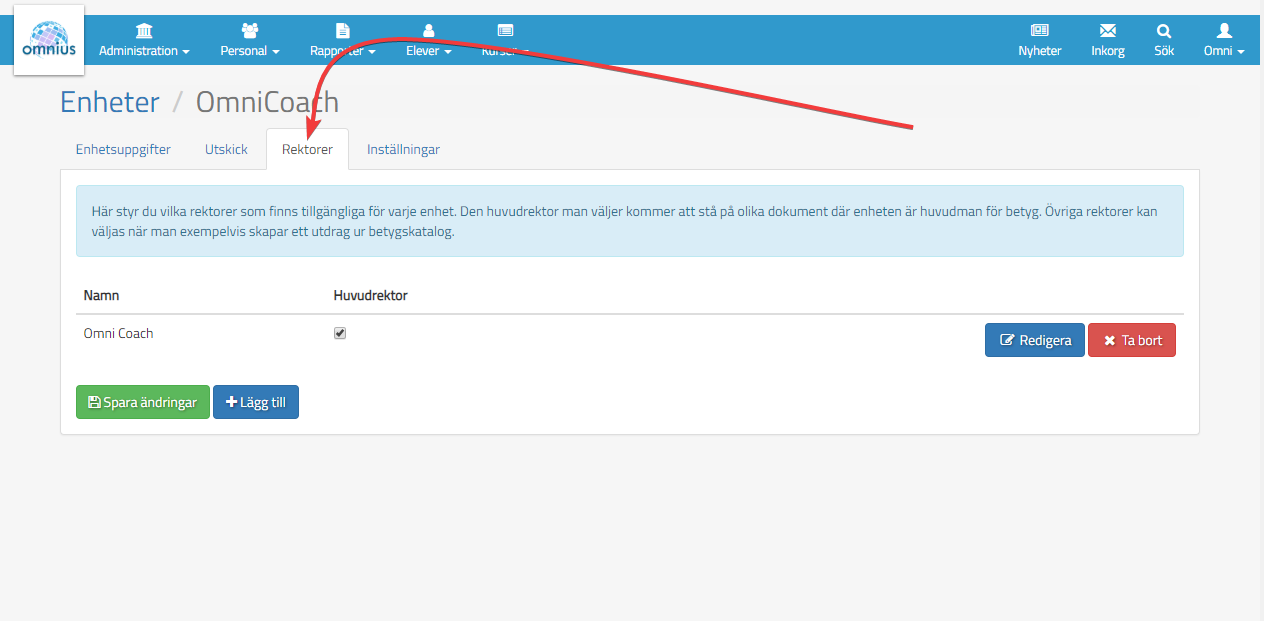Switch to the Enhetsuppgifter tab
The height and width of the screenshot is (621, 1264).
tap(123, 149)
